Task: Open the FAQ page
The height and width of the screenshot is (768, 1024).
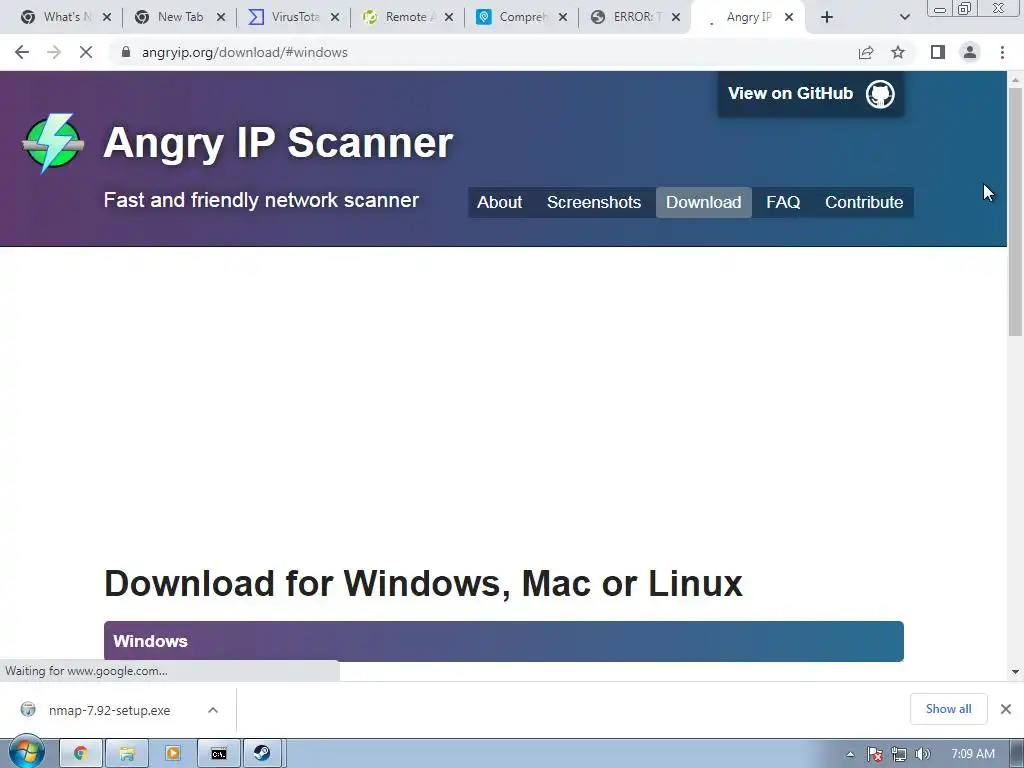Action: 783,202
